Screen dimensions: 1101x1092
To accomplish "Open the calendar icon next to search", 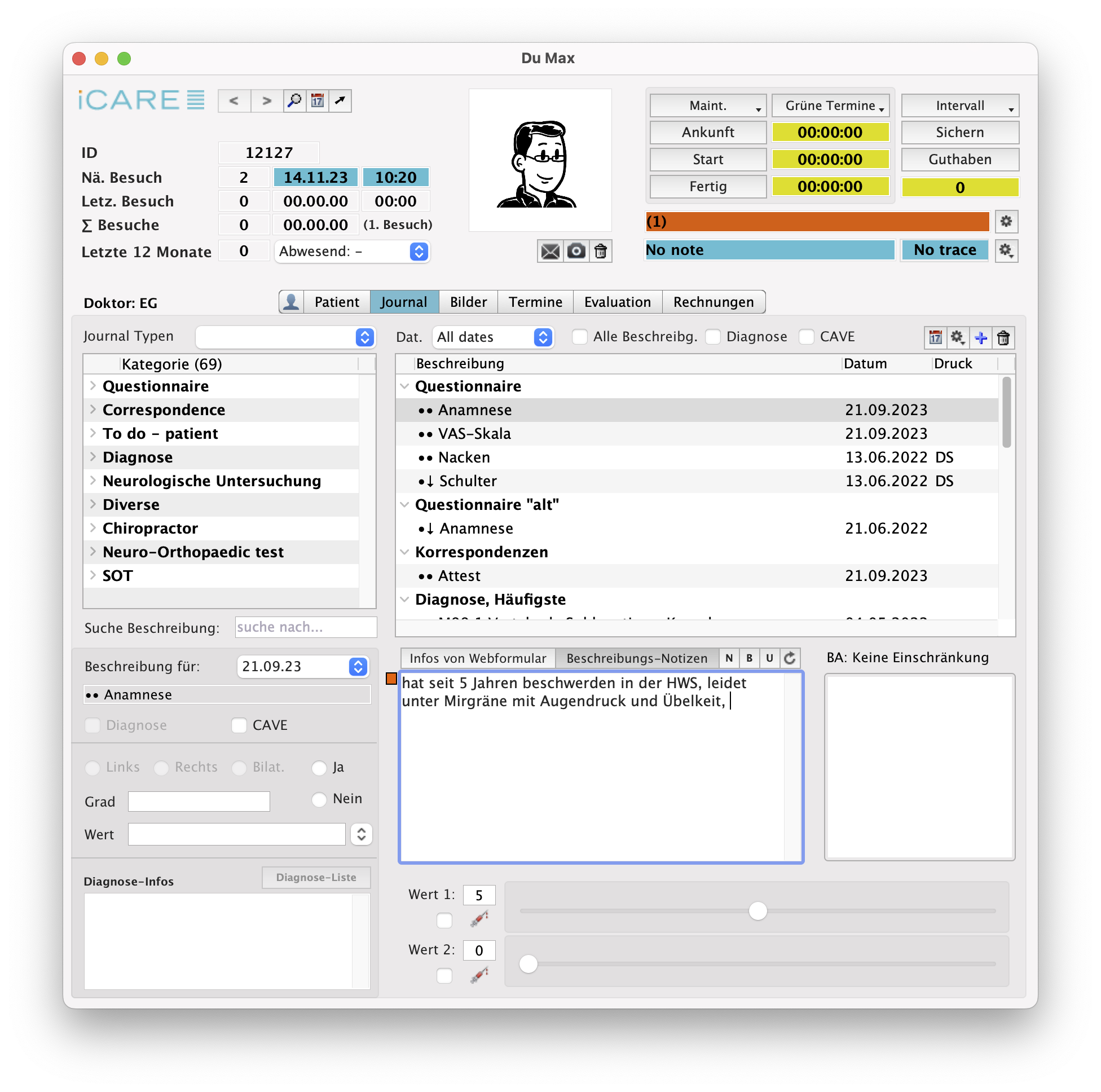I will pyautogui.click(x=318, y=101).
